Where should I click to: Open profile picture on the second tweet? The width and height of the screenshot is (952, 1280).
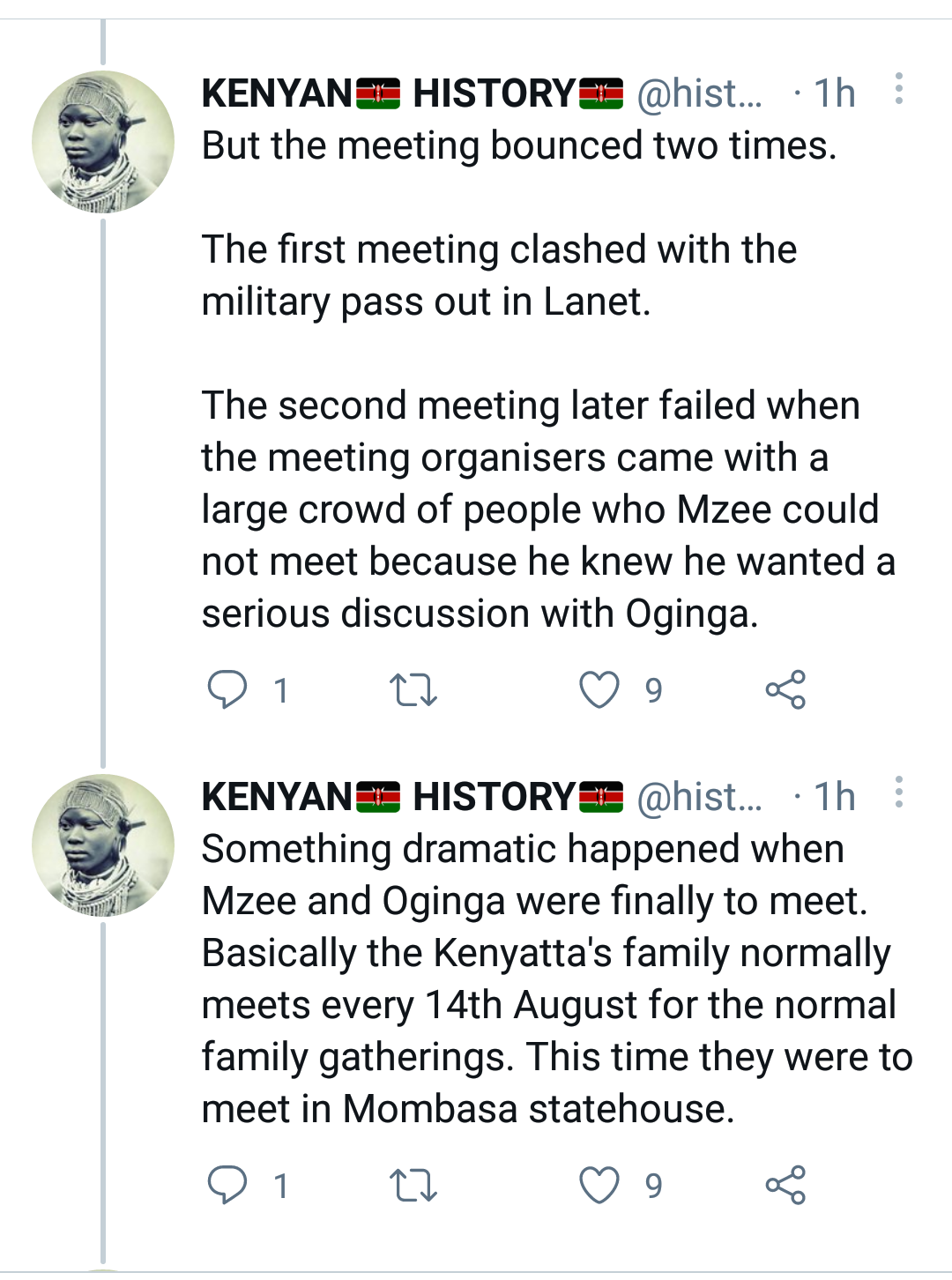point(103,845)
